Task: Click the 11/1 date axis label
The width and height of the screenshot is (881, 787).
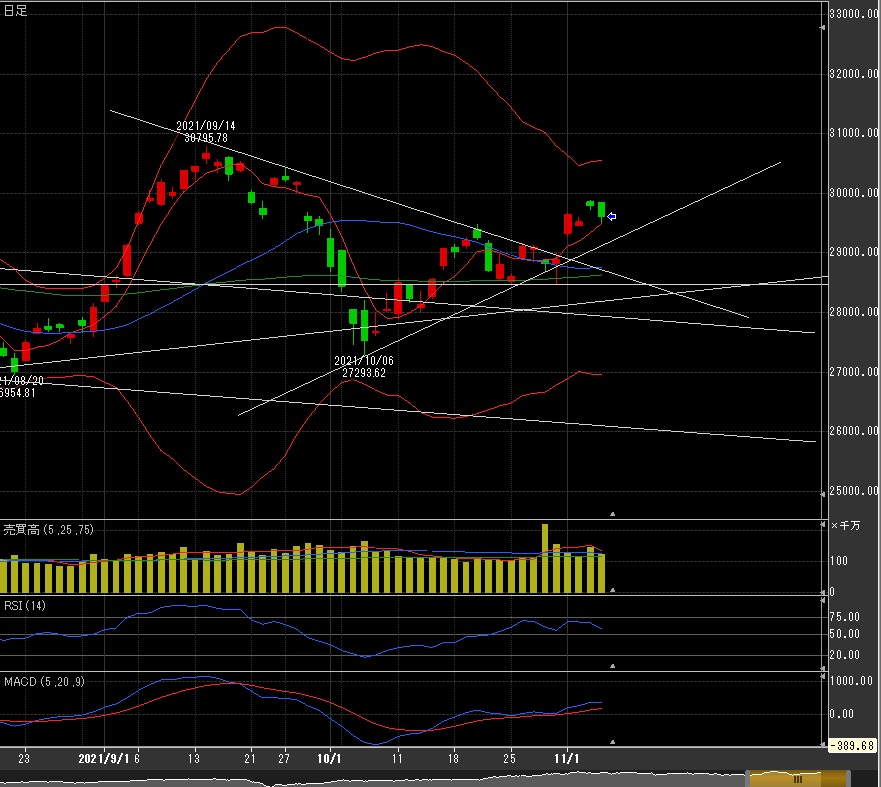Action: [566, 759]
